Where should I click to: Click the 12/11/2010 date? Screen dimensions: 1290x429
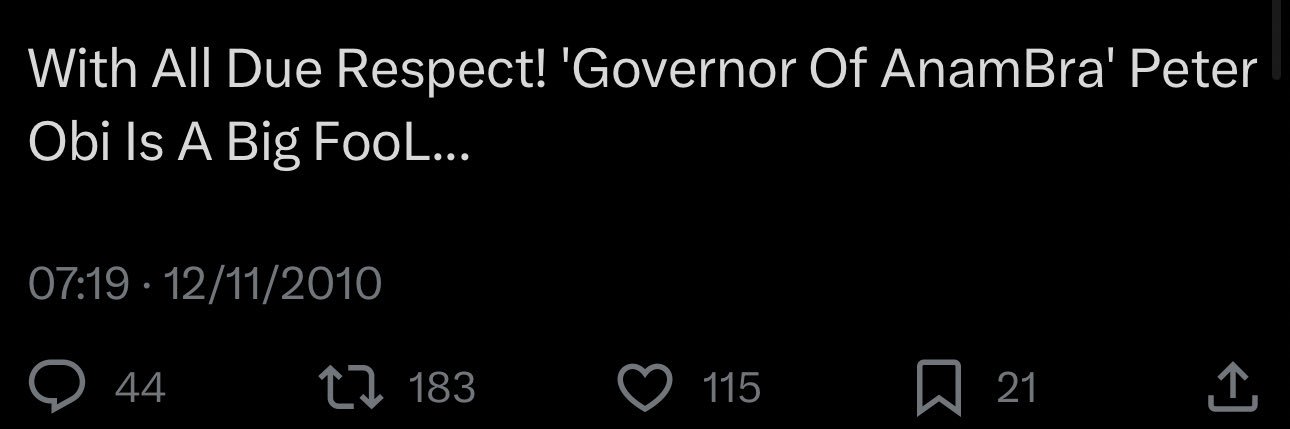tap(272, 284)
